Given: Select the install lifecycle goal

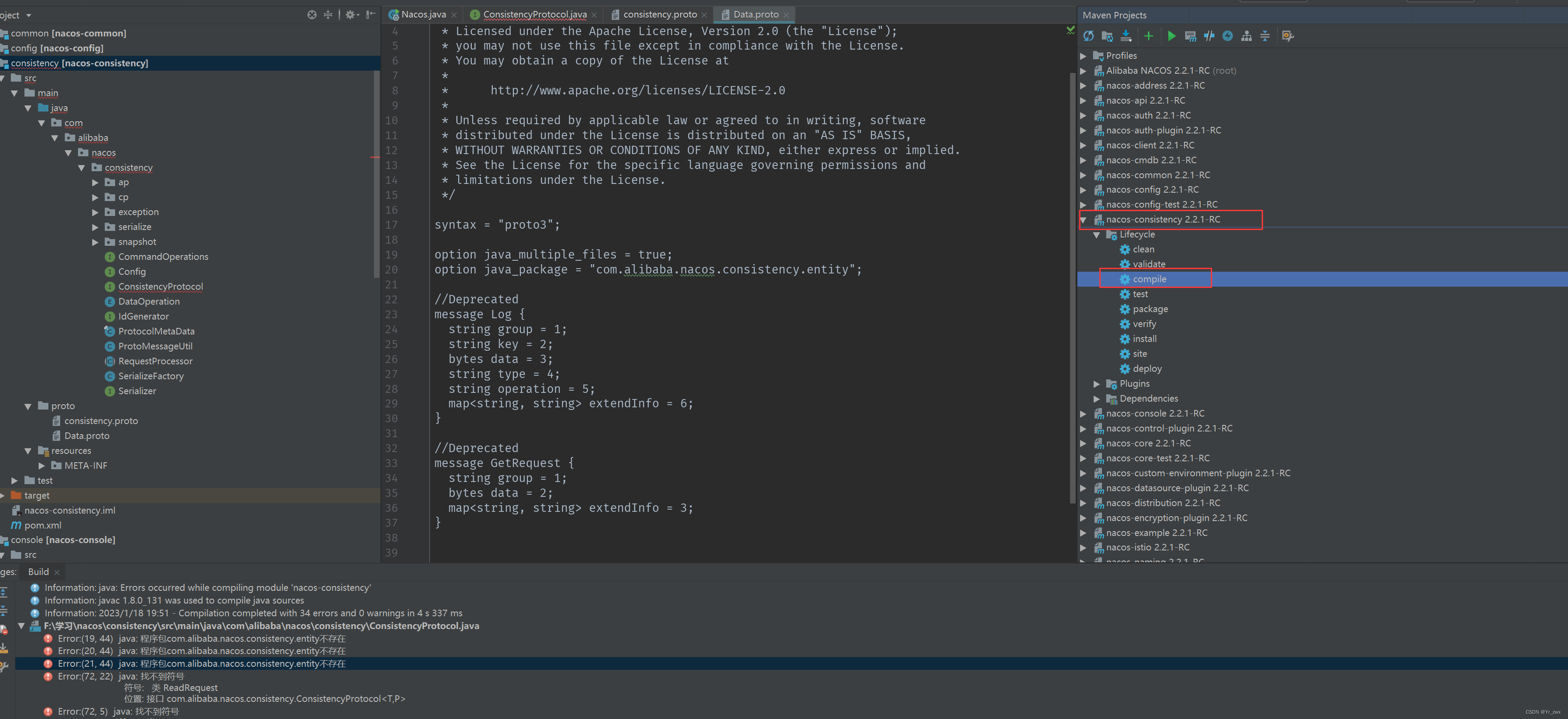Looking at the screenshot, I should coord(1145,338).
